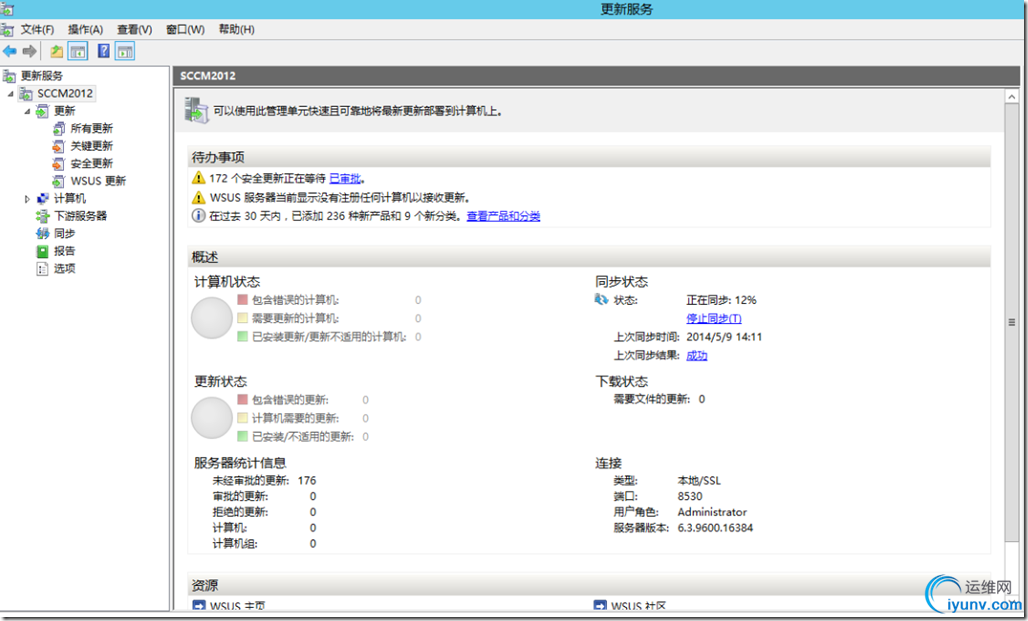Click the scroll up arrow of main pane

click(1012, 96)
